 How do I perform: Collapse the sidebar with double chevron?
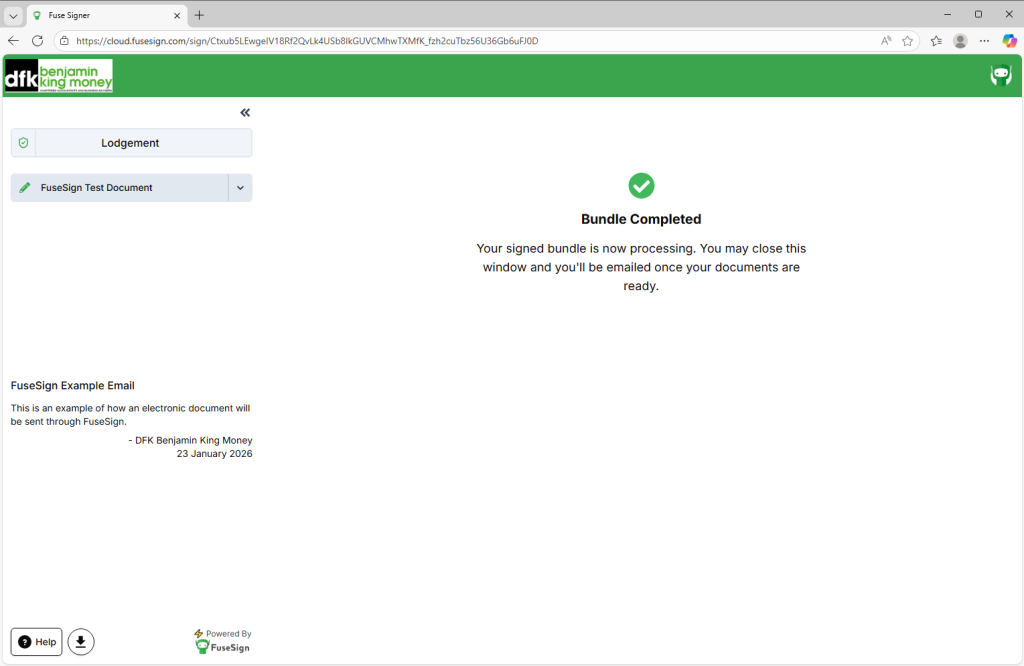[245, 113]
